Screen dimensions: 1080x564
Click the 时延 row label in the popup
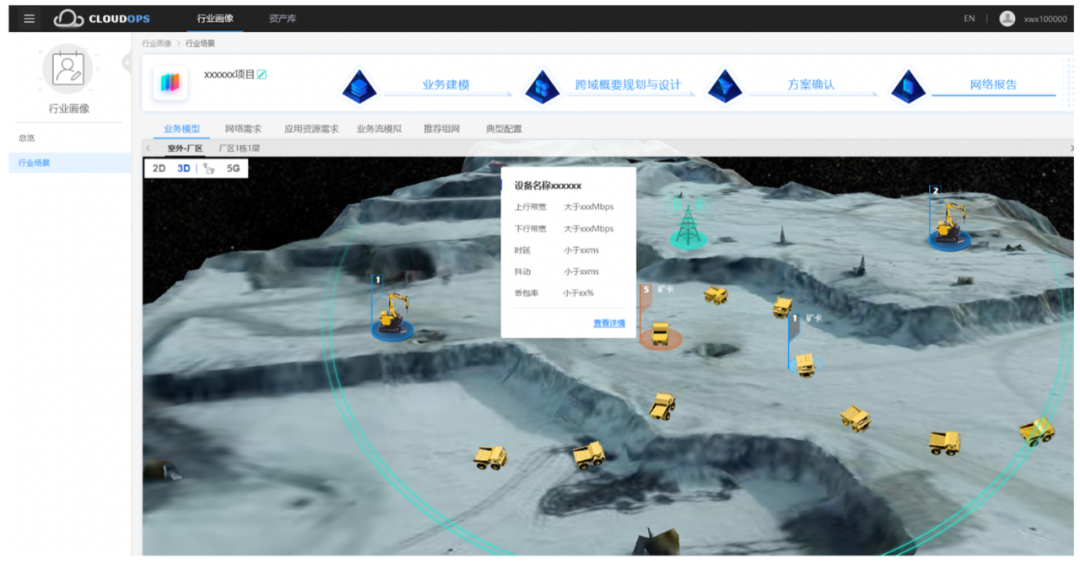522,250
